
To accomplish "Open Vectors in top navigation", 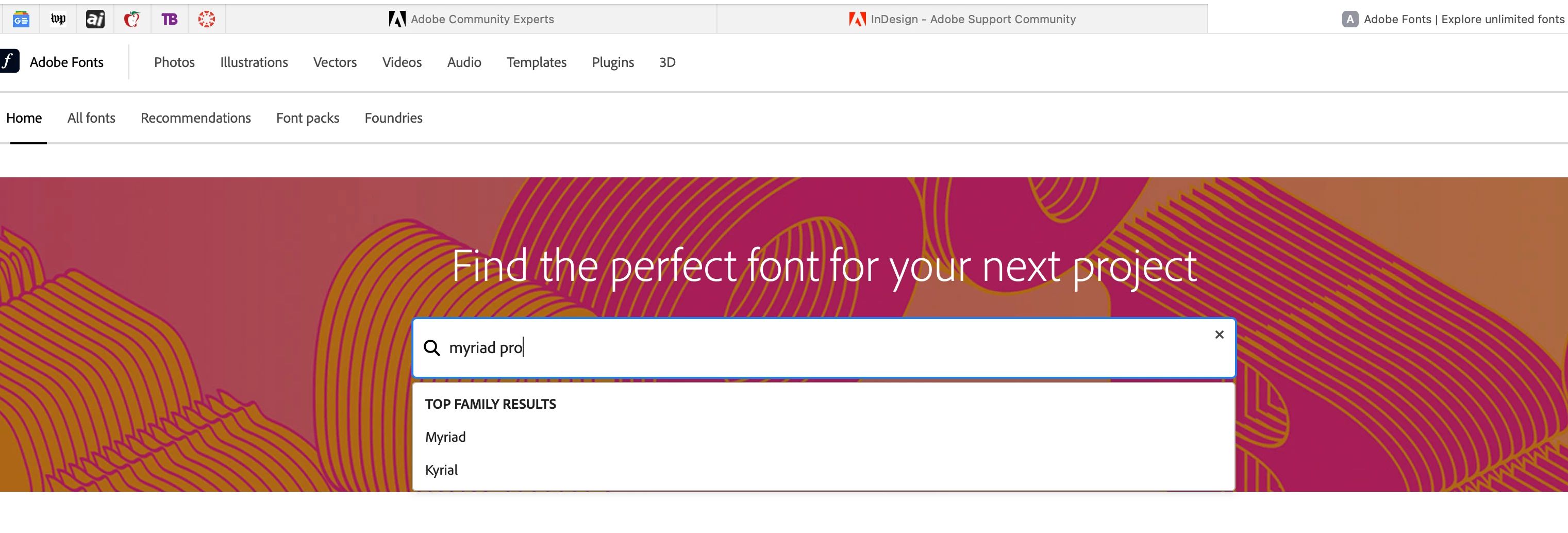I will 335,62.
